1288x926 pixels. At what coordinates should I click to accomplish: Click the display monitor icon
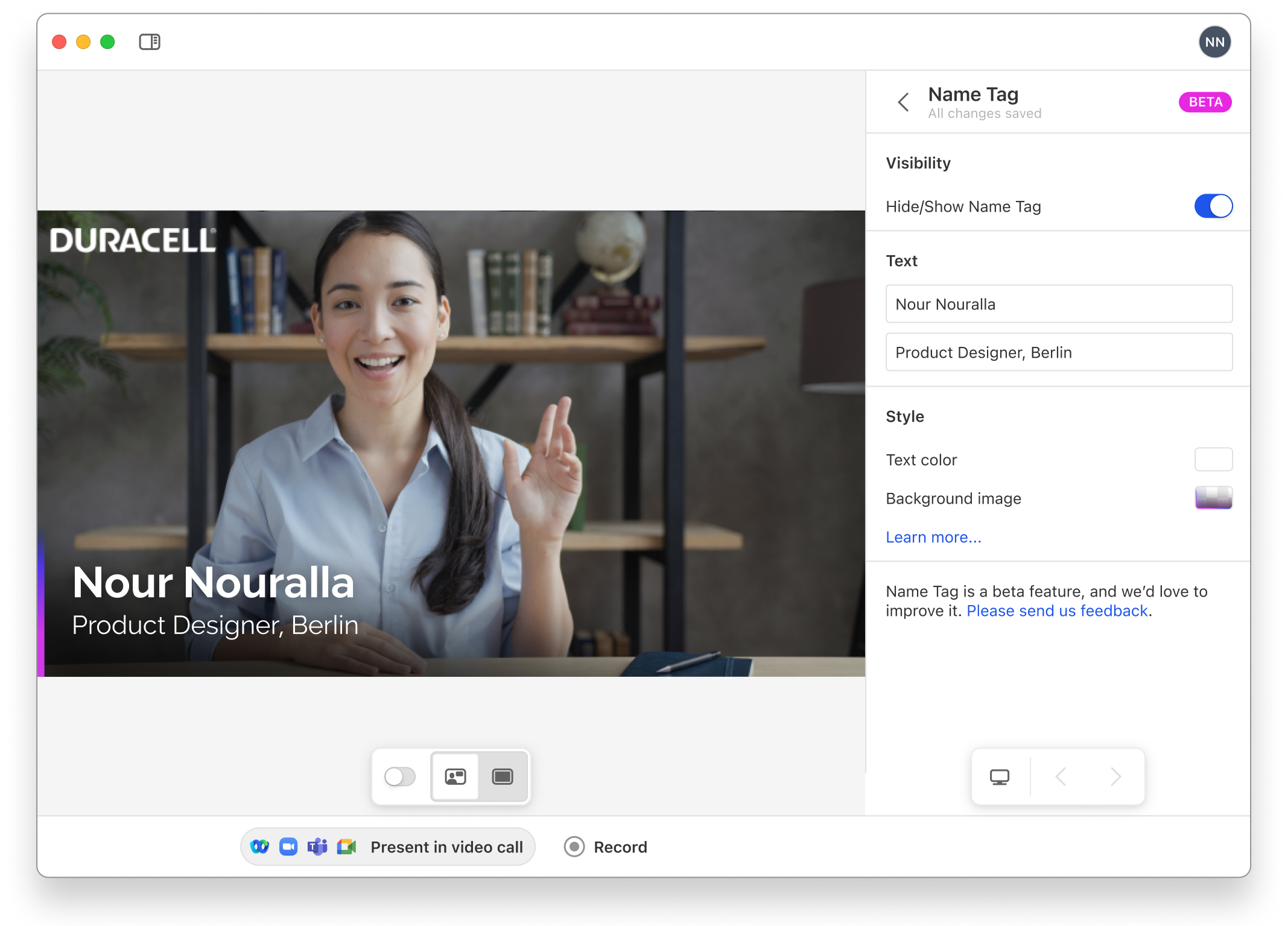coord(999,777)
